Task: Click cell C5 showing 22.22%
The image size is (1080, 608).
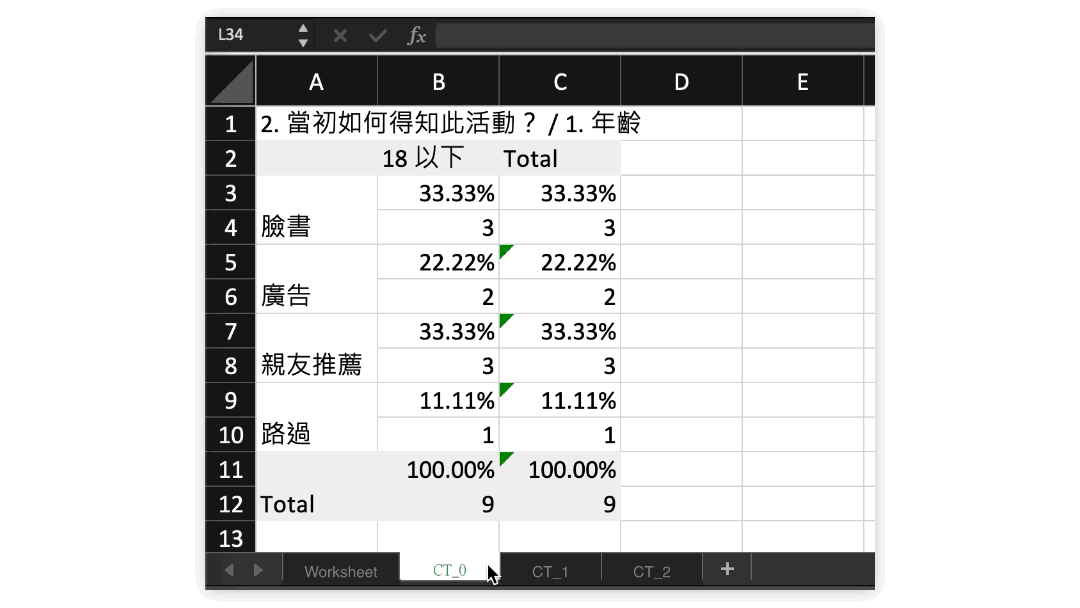Action: point(560,262)
